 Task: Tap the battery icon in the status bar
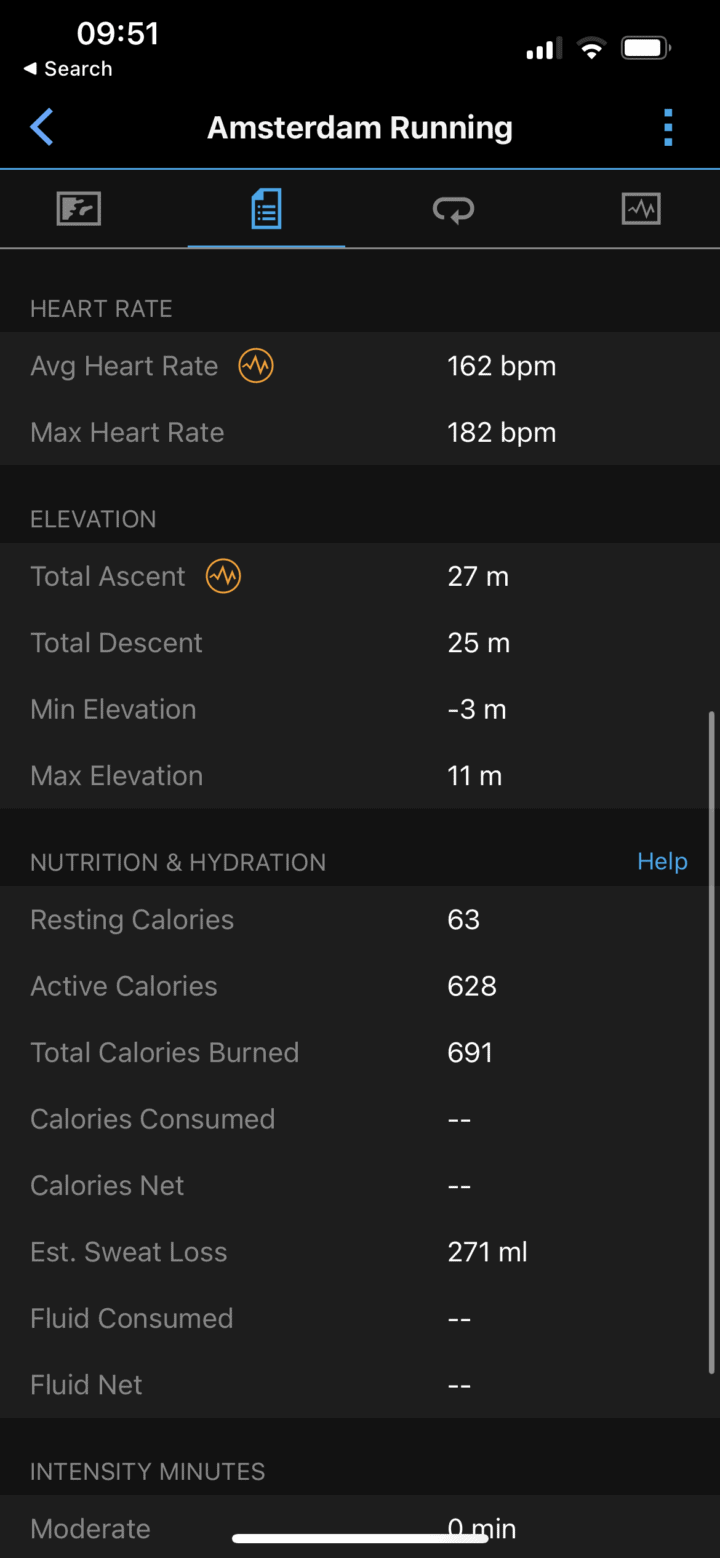(x=646, y=48)
